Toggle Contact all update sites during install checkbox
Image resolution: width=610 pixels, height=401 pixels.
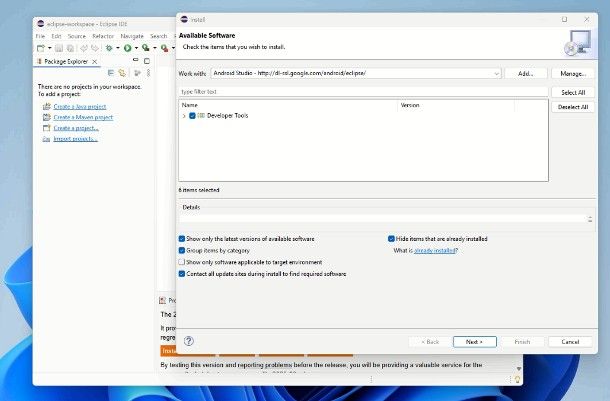point(182,274)
